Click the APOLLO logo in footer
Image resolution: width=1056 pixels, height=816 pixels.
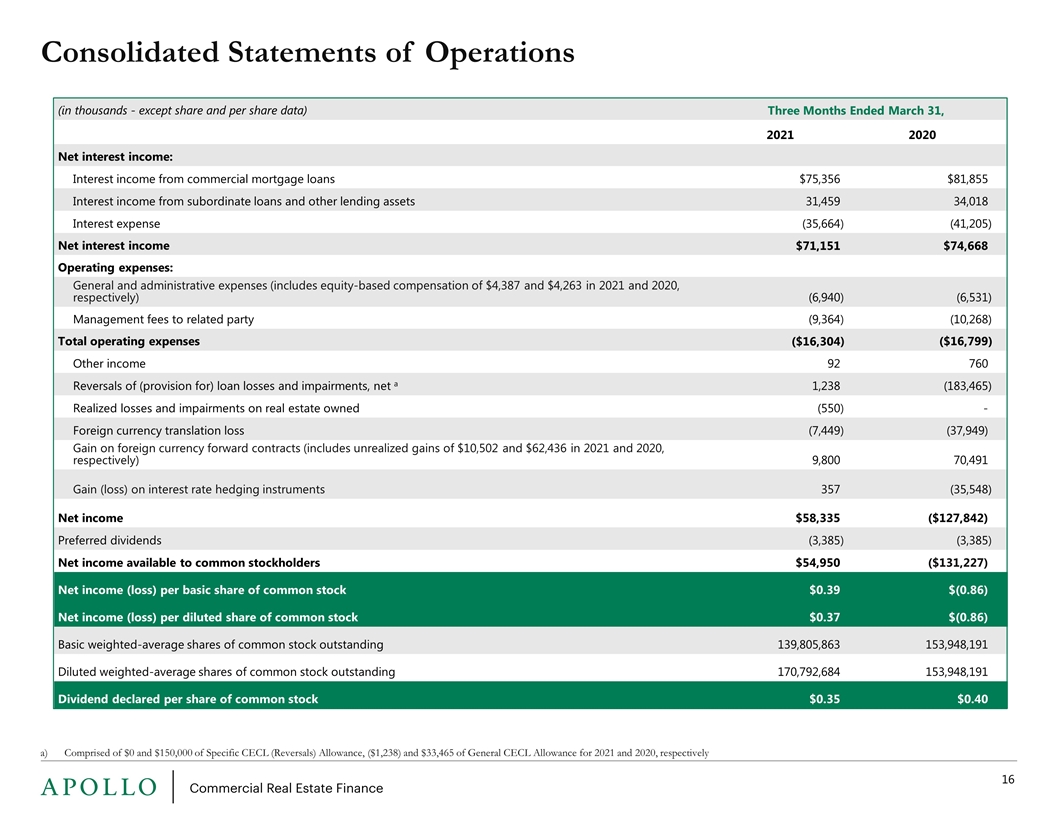99,787
